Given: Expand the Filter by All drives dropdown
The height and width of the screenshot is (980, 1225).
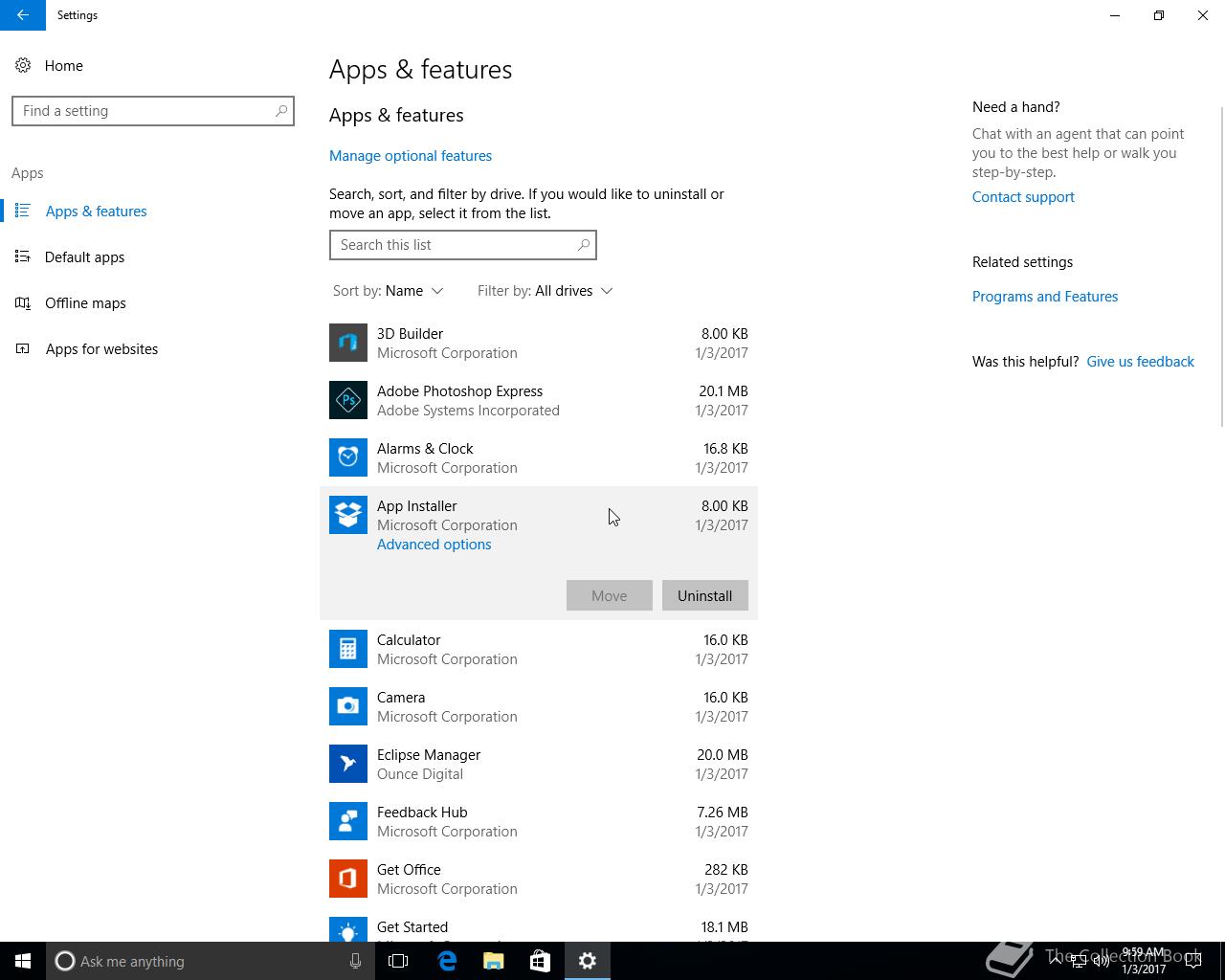Looking at the screenshot, I should tap(545, 291).
